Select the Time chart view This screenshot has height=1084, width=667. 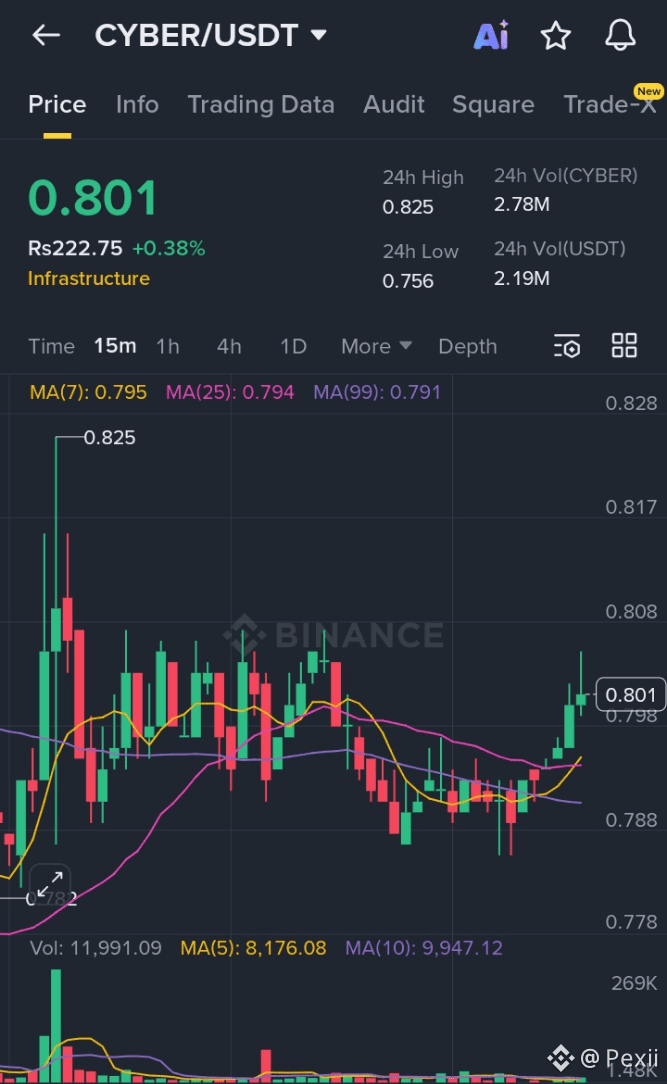(51, 346)
